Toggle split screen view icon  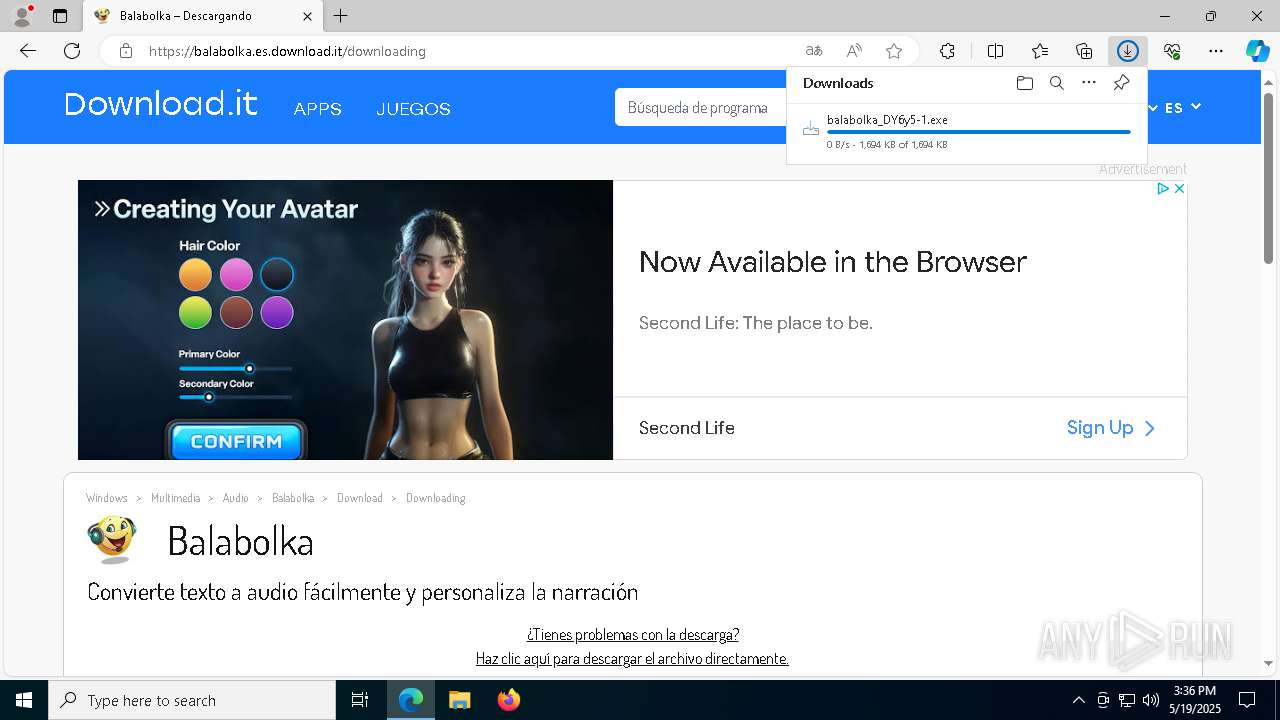click(x=995, y=51)
